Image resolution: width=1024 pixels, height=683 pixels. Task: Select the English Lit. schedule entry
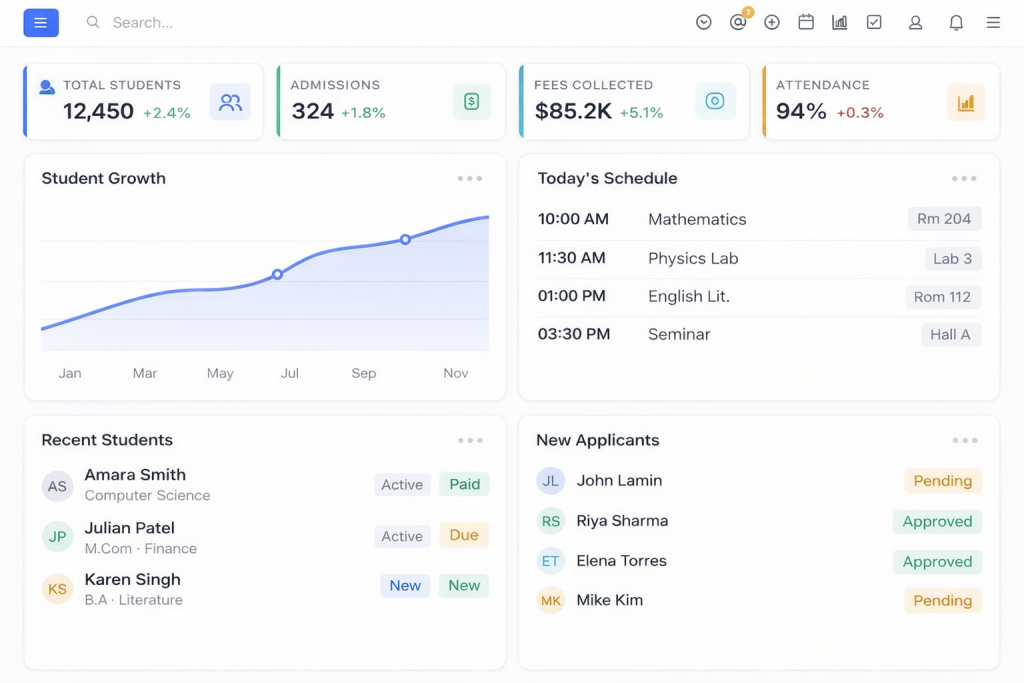759,296
